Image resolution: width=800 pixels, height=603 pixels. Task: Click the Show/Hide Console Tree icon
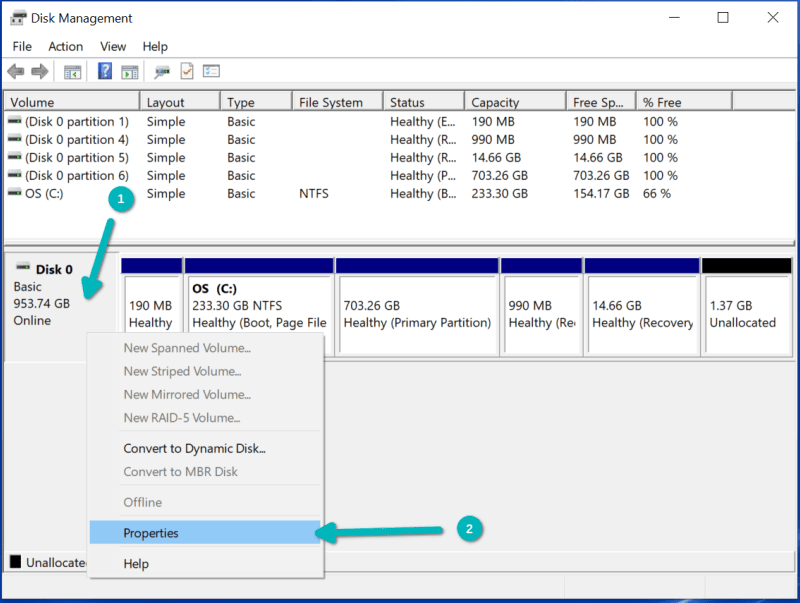pos(72,72)
